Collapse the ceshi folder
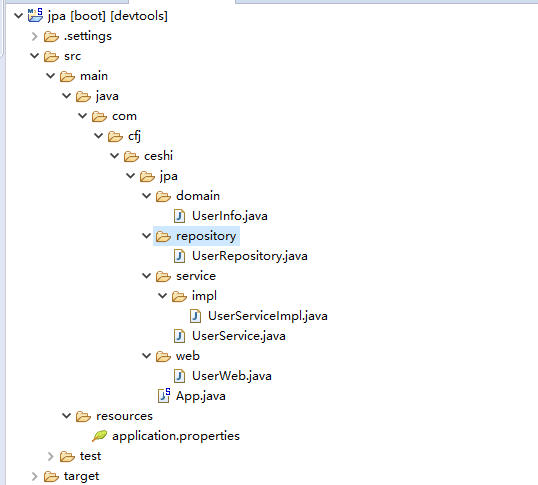This screenshot has width=538, height=485. point(115,156)
